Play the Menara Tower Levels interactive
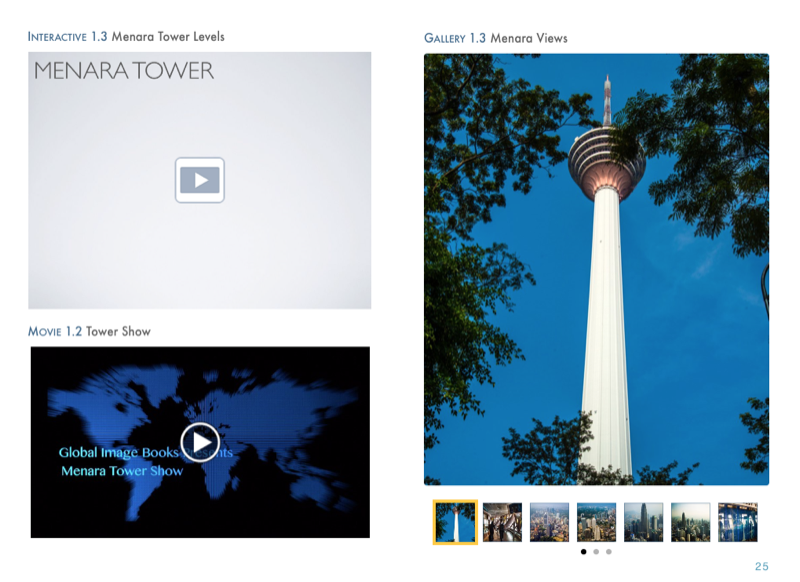The image size is (800, 582). tap(200, 180)
